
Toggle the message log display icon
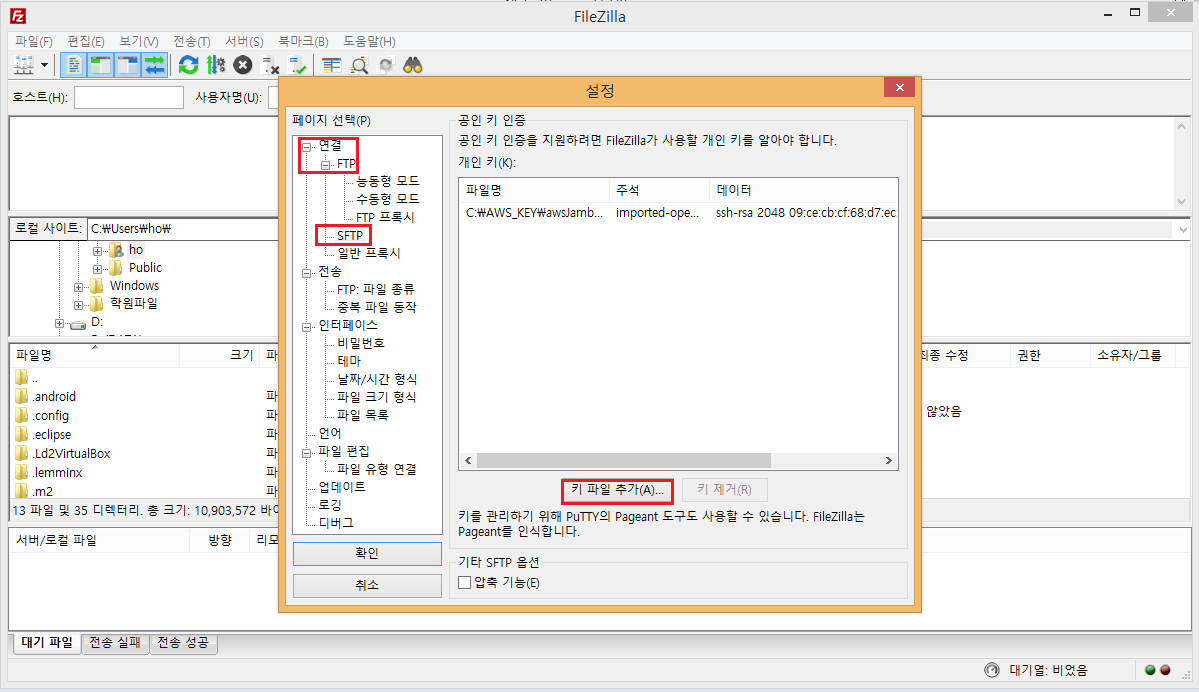(74, 66)
